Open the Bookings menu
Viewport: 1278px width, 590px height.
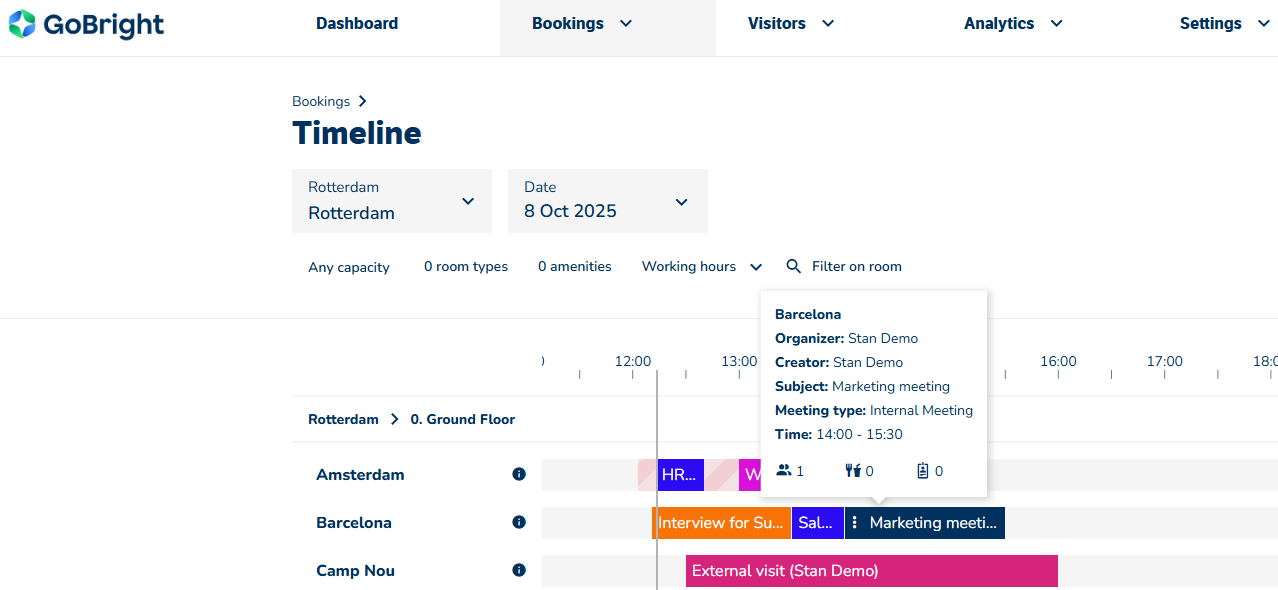click(x=582, y=24)
